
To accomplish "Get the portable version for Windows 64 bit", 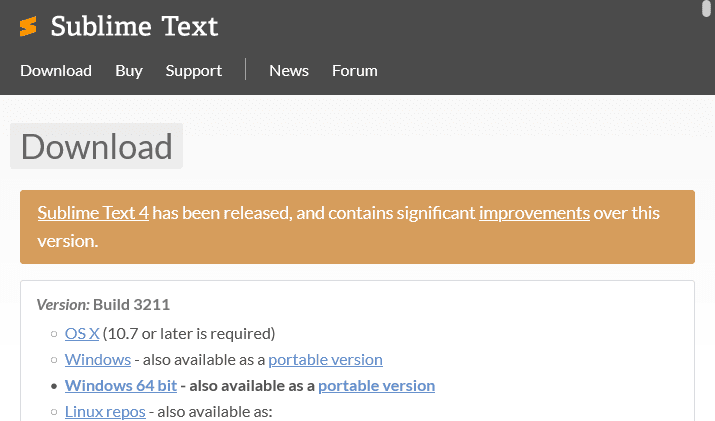I will (x=376, y=385).
